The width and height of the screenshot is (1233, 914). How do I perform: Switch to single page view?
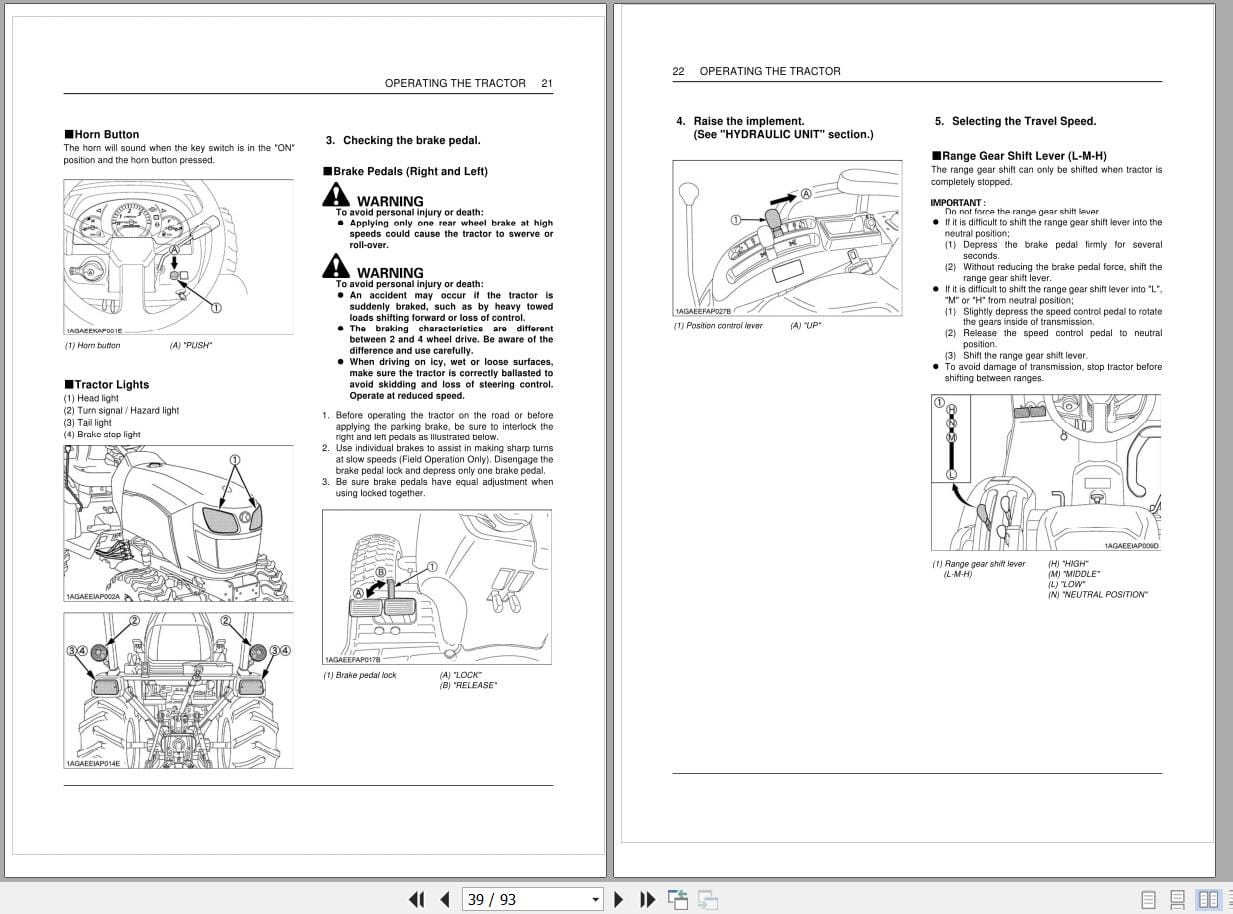click(x=1148, y=899)
